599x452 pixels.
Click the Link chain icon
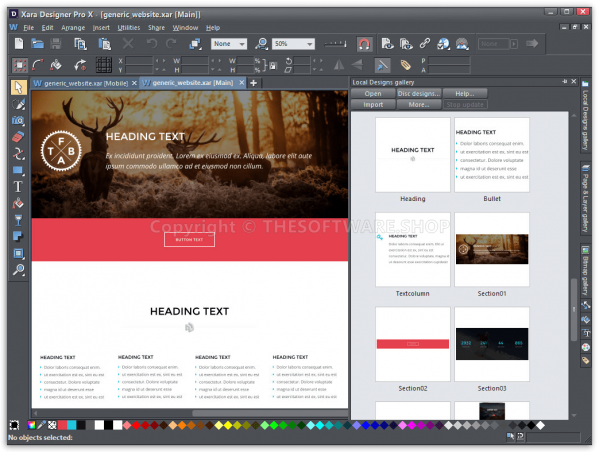[x=424, y=44]
